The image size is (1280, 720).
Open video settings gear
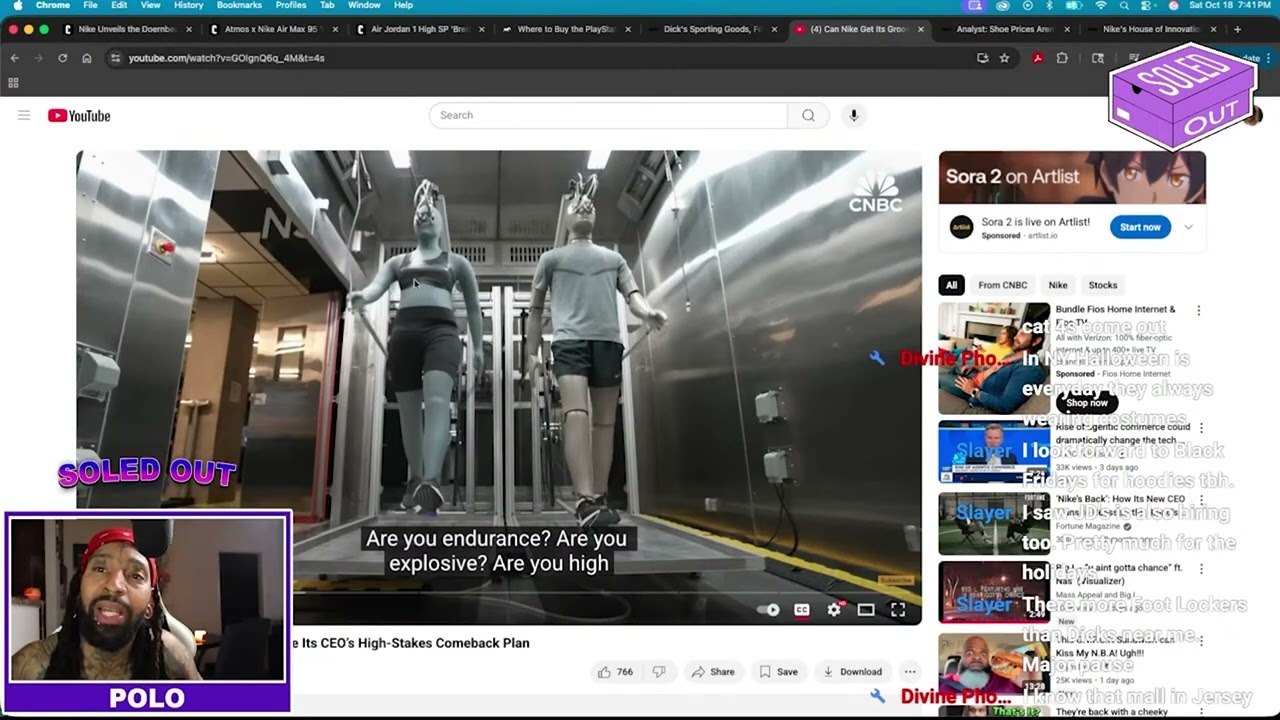tap(834, 610)
